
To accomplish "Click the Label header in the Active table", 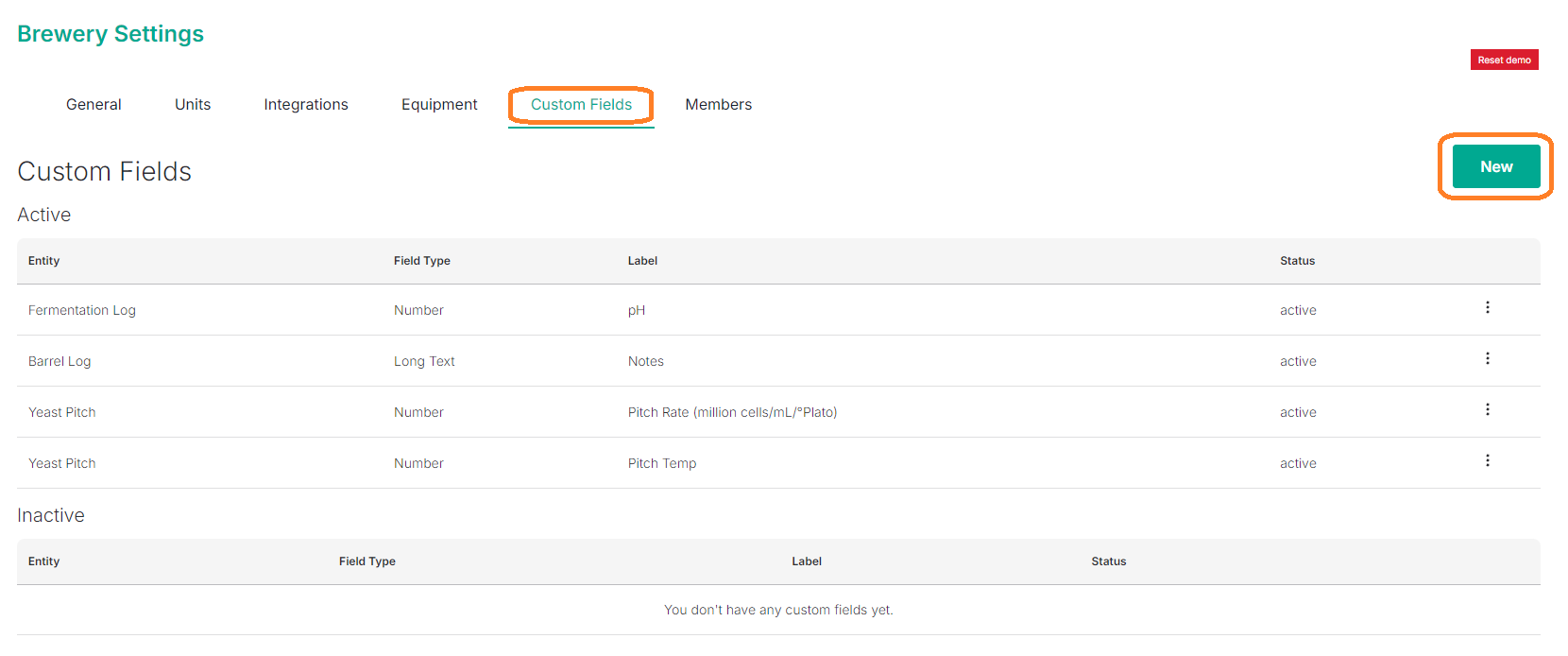I will [x=642, y=261].
